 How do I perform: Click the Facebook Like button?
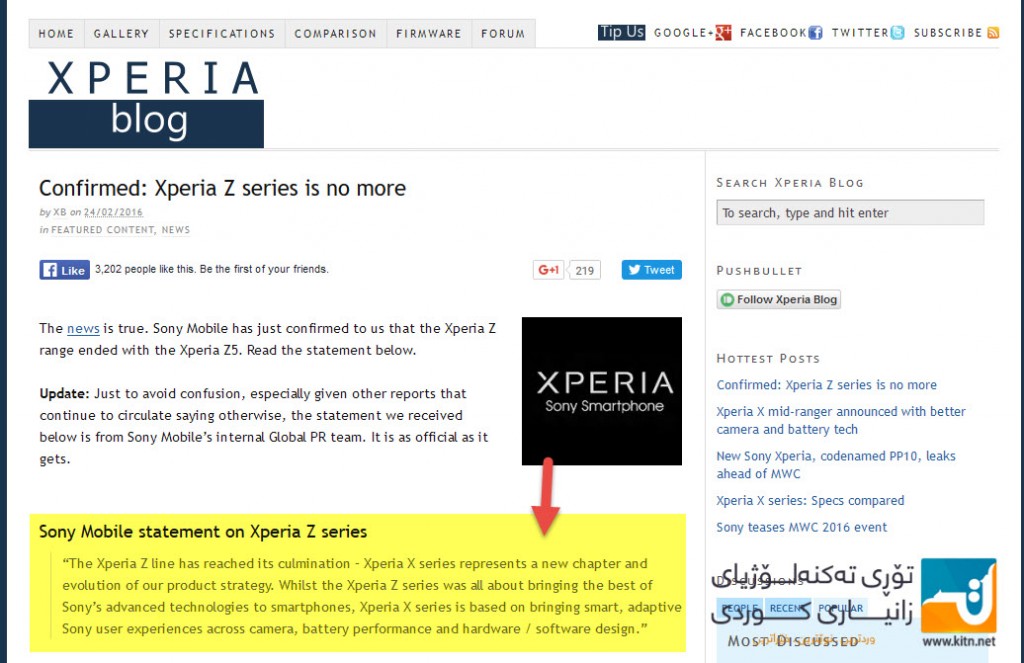coord(64,270)
